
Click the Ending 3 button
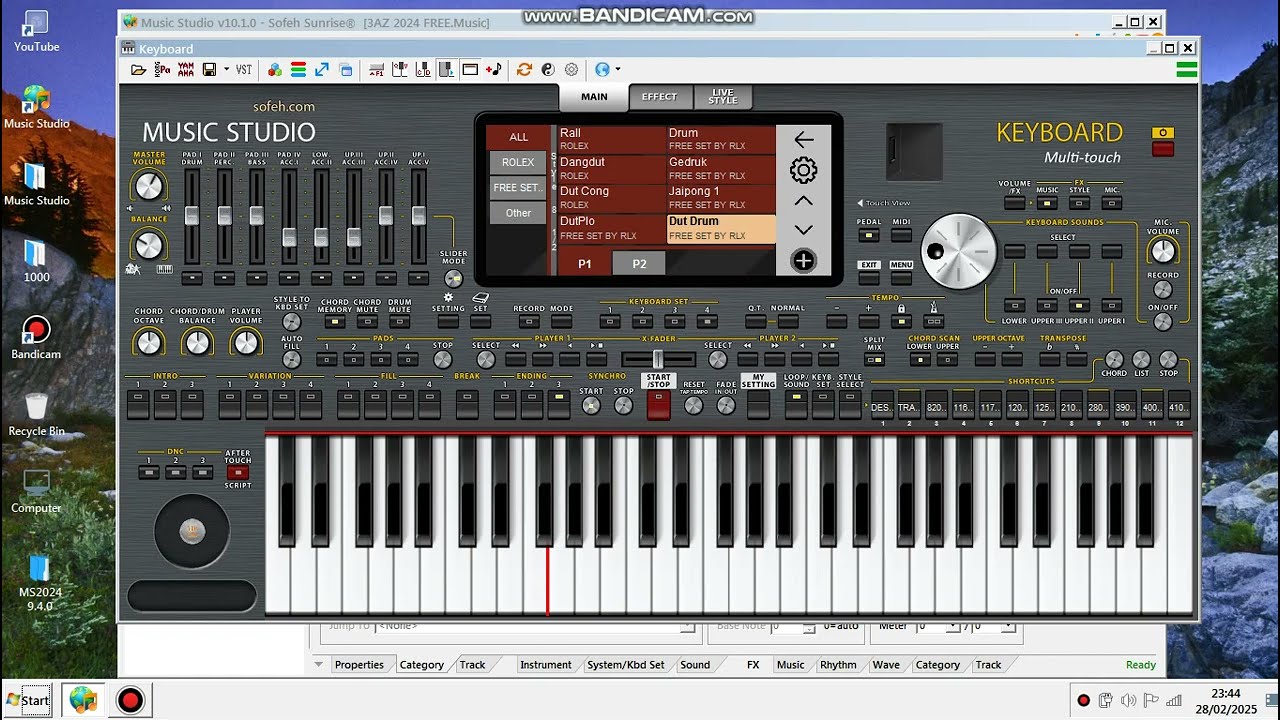click(559, 404)
